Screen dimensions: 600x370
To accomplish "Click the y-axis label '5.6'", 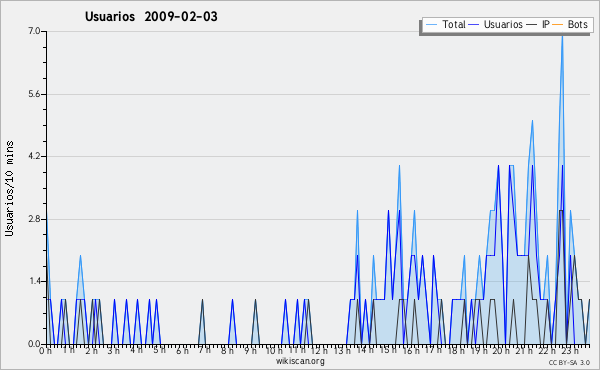I will click(x=34, y=94).
